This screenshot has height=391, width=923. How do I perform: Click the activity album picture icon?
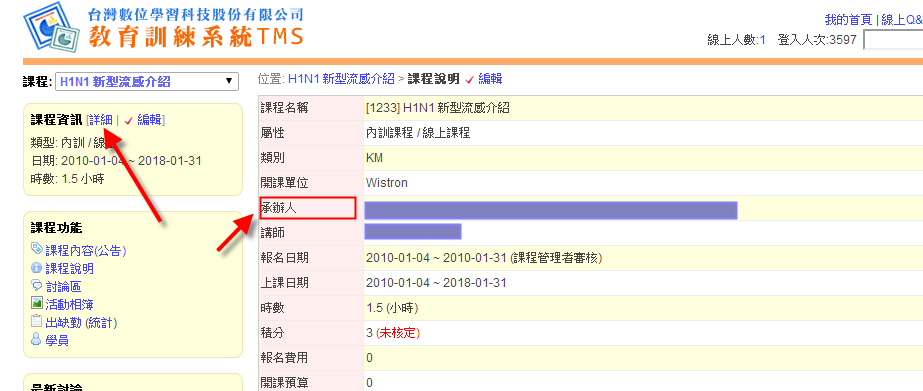pyautogui.click(x=36, y=304)
